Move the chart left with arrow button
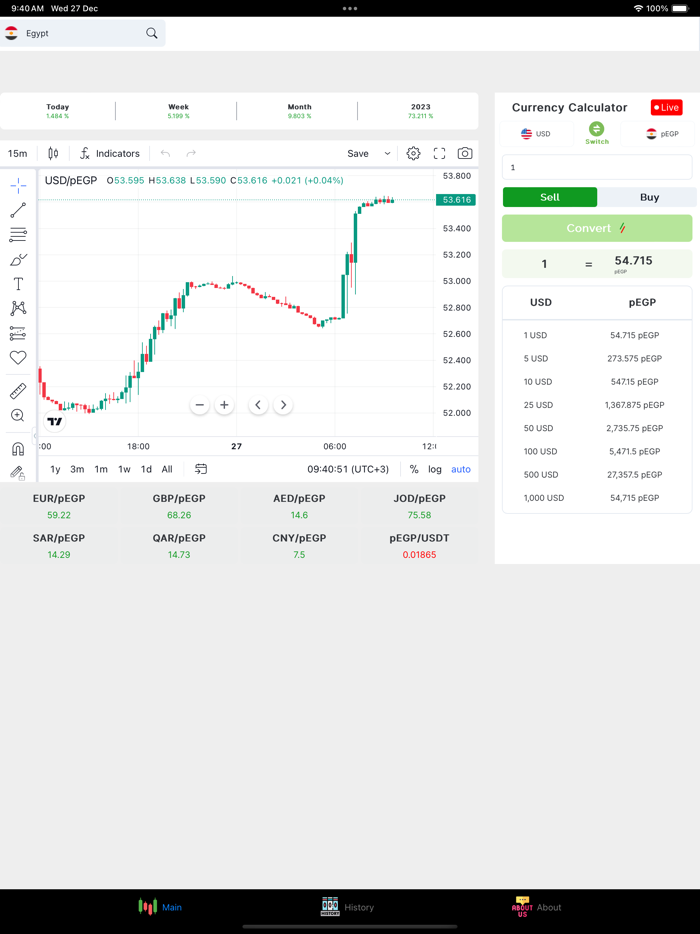This screenshot has width=700, height=934. pyautogui.click(x=258, y=405)
